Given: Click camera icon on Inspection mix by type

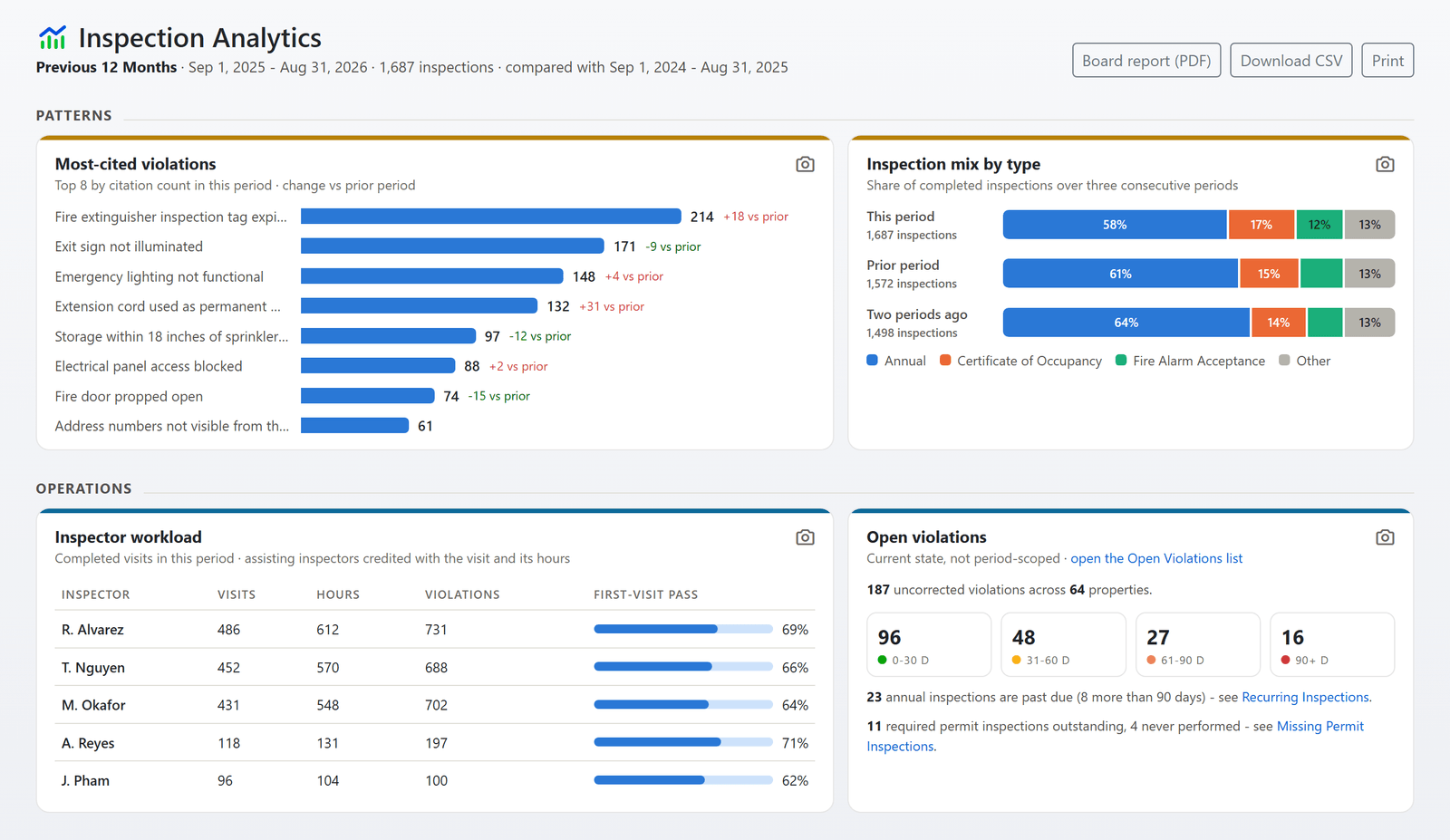Looking at the screenshot, I should coord(1385,164).
